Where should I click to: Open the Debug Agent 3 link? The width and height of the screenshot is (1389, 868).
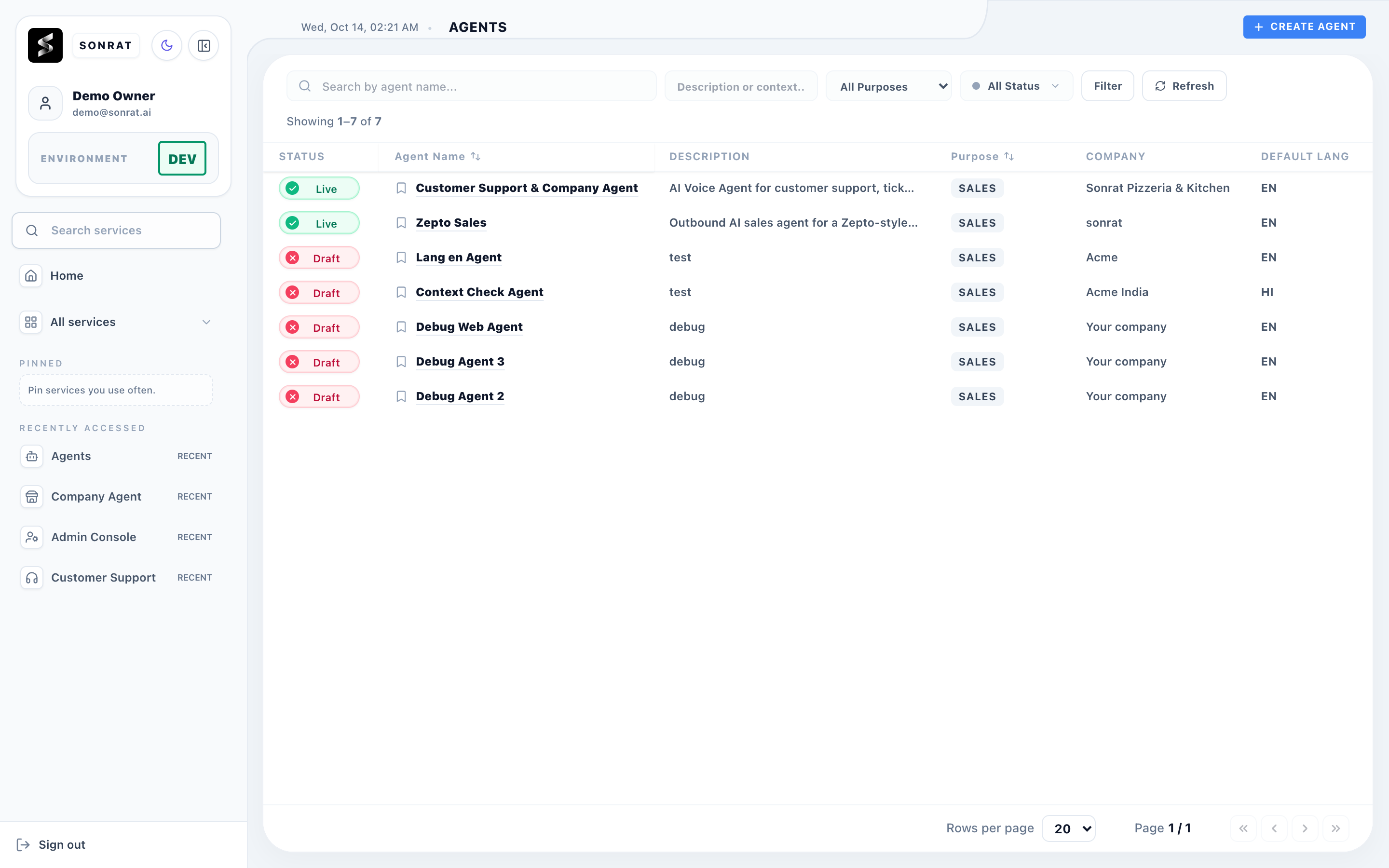pyautogui.click(x=460, y=362)
